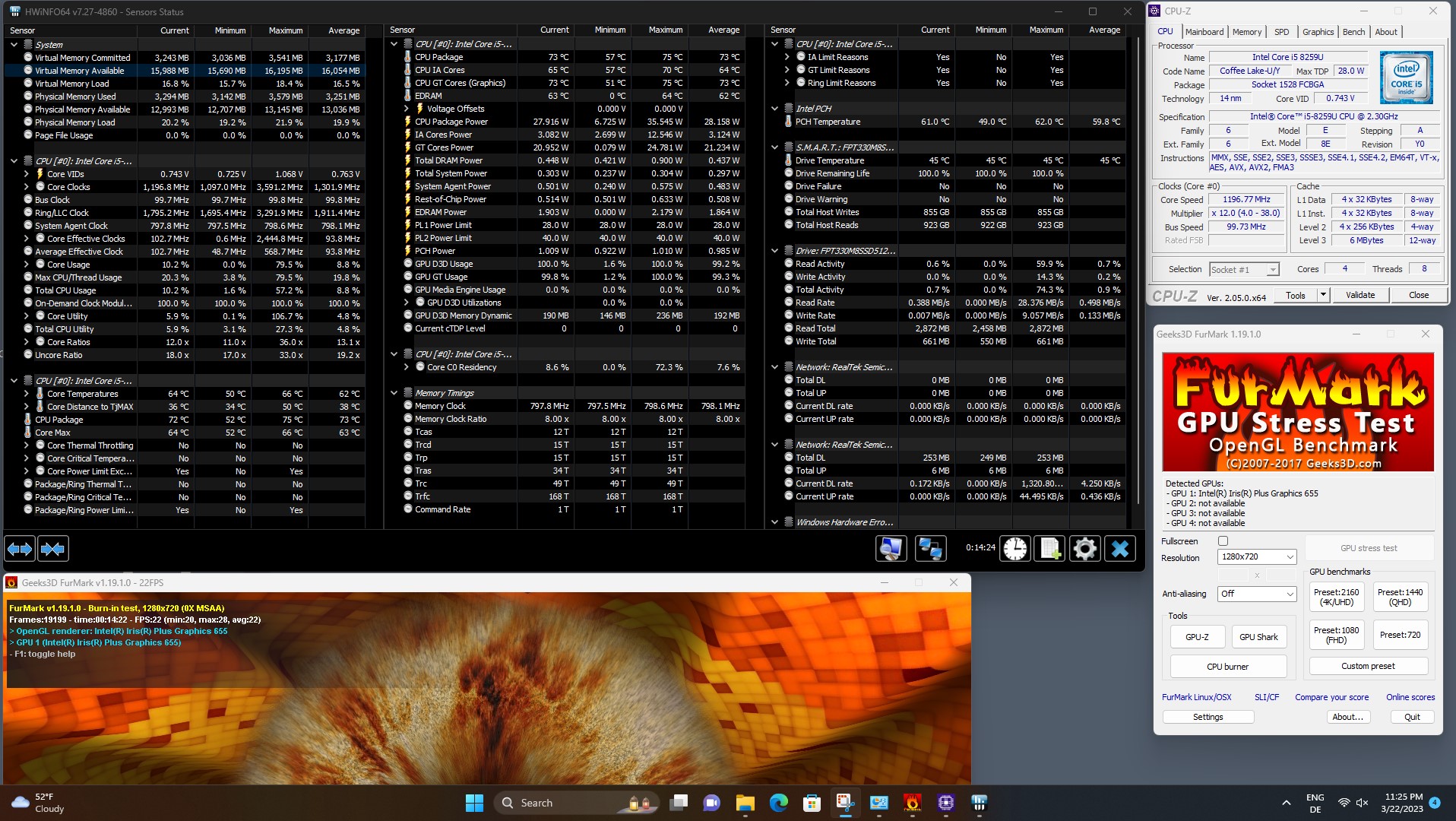Screen dimensions: 1456x821
Task: Switch to Memory tab in CPU-Z
Action: 1246,32
